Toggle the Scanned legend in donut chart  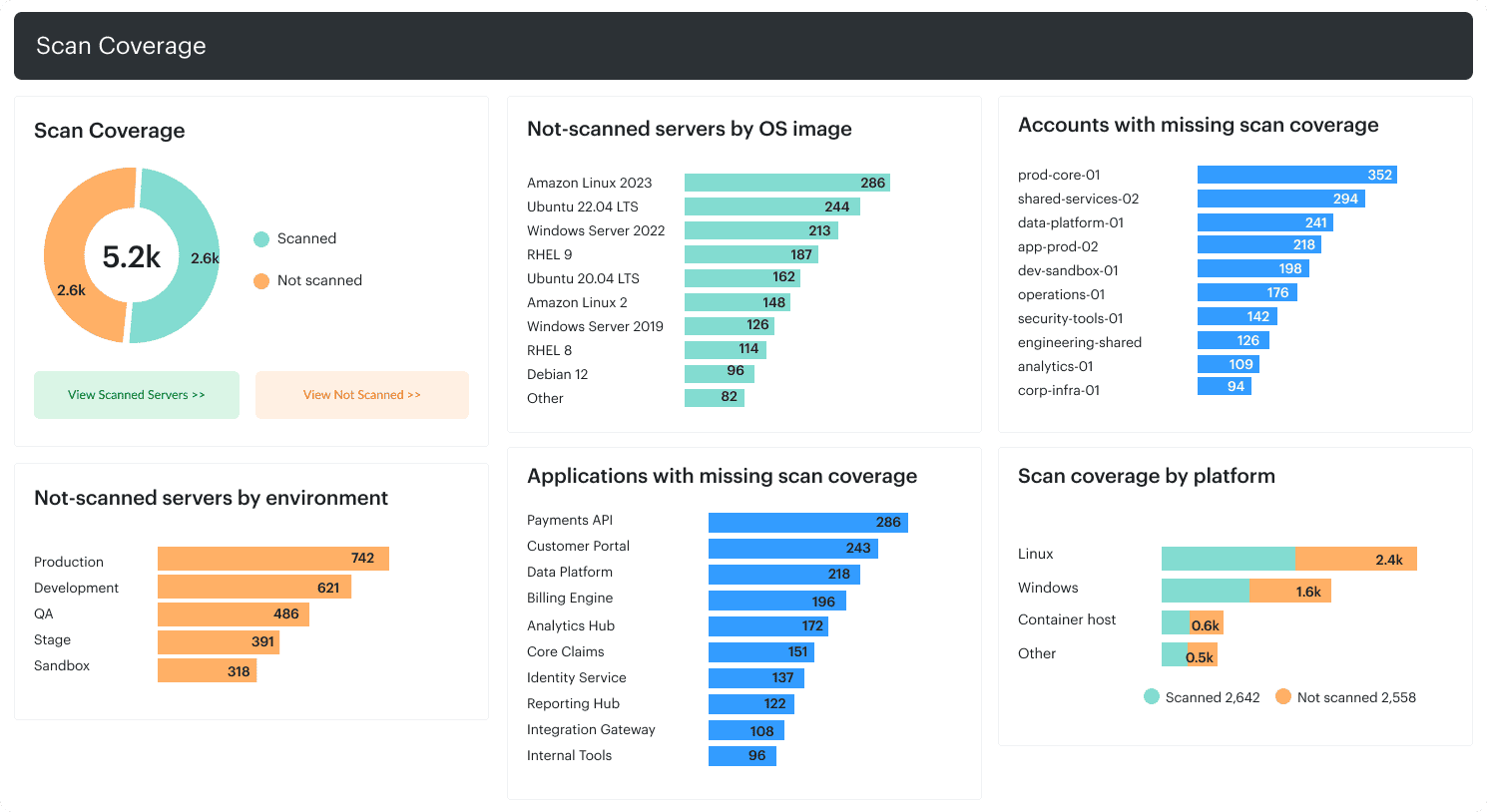click(x=295, y=238)
